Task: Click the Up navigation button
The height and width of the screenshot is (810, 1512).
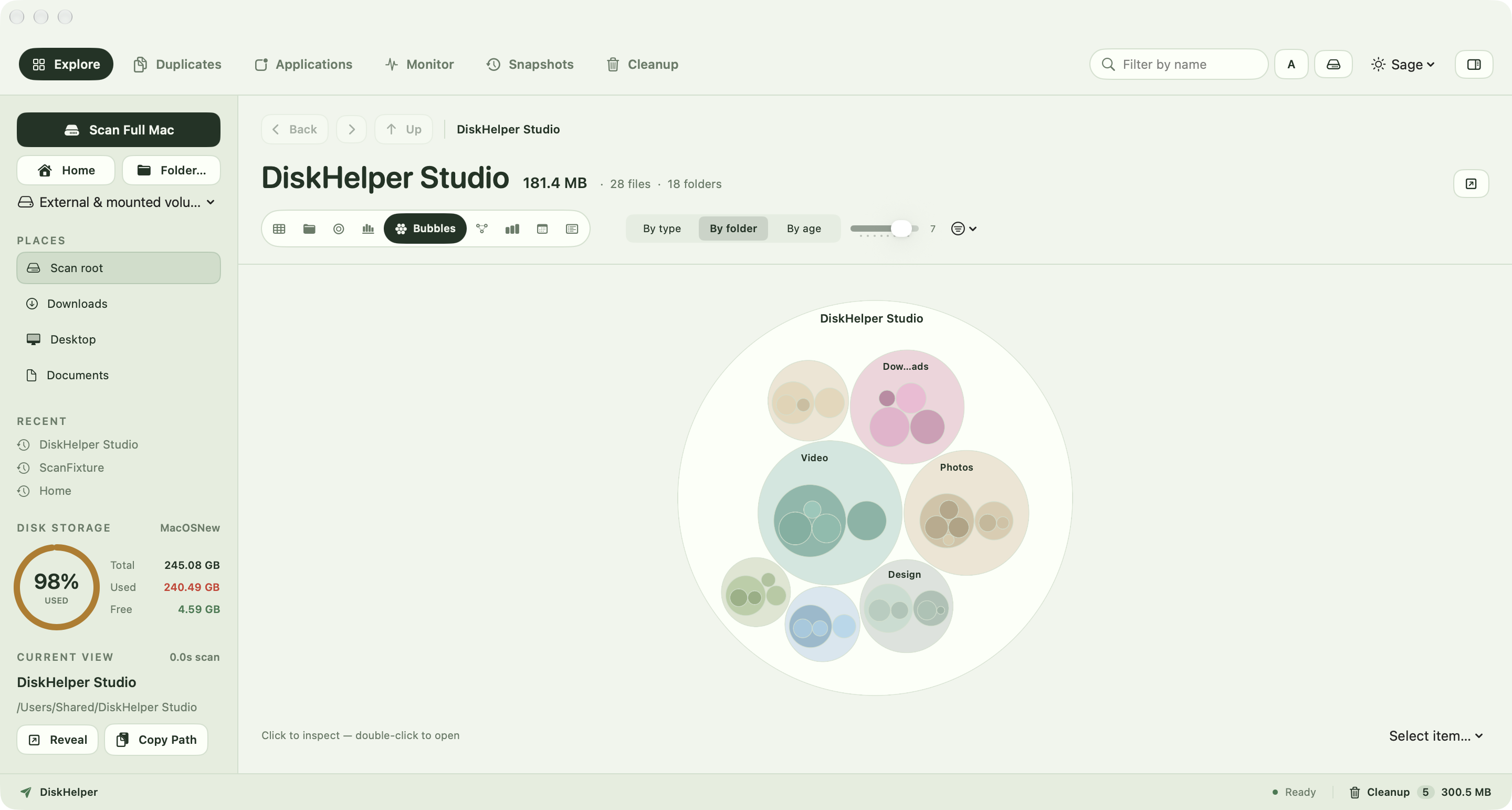Action: coord(404,129)
